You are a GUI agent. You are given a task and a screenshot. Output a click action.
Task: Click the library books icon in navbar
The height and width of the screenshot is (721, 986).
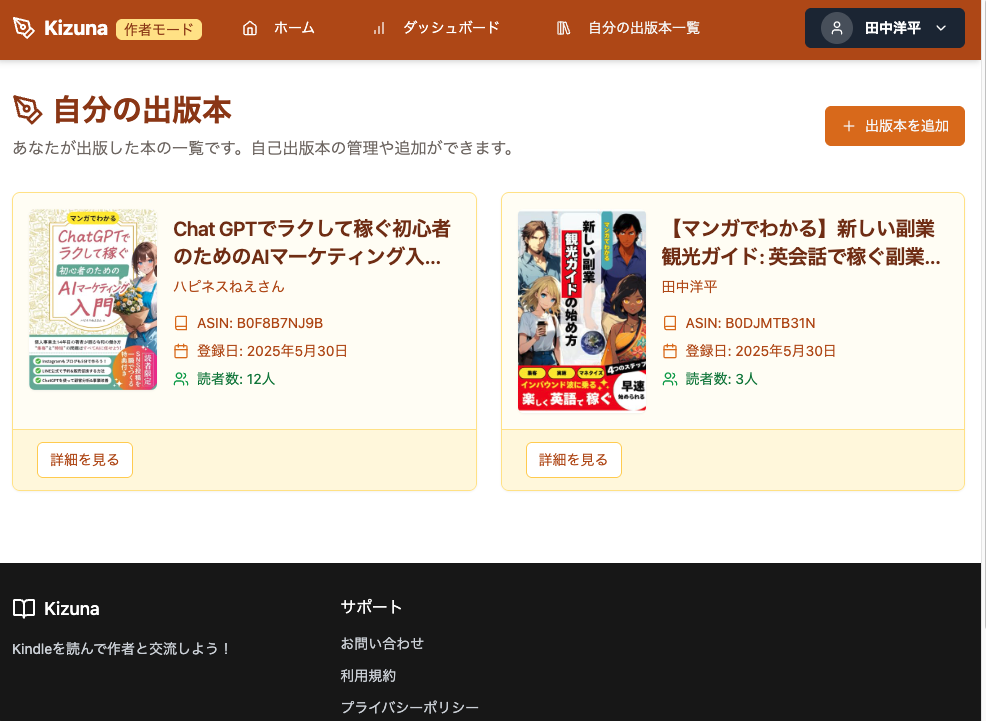tap(564, 28)
